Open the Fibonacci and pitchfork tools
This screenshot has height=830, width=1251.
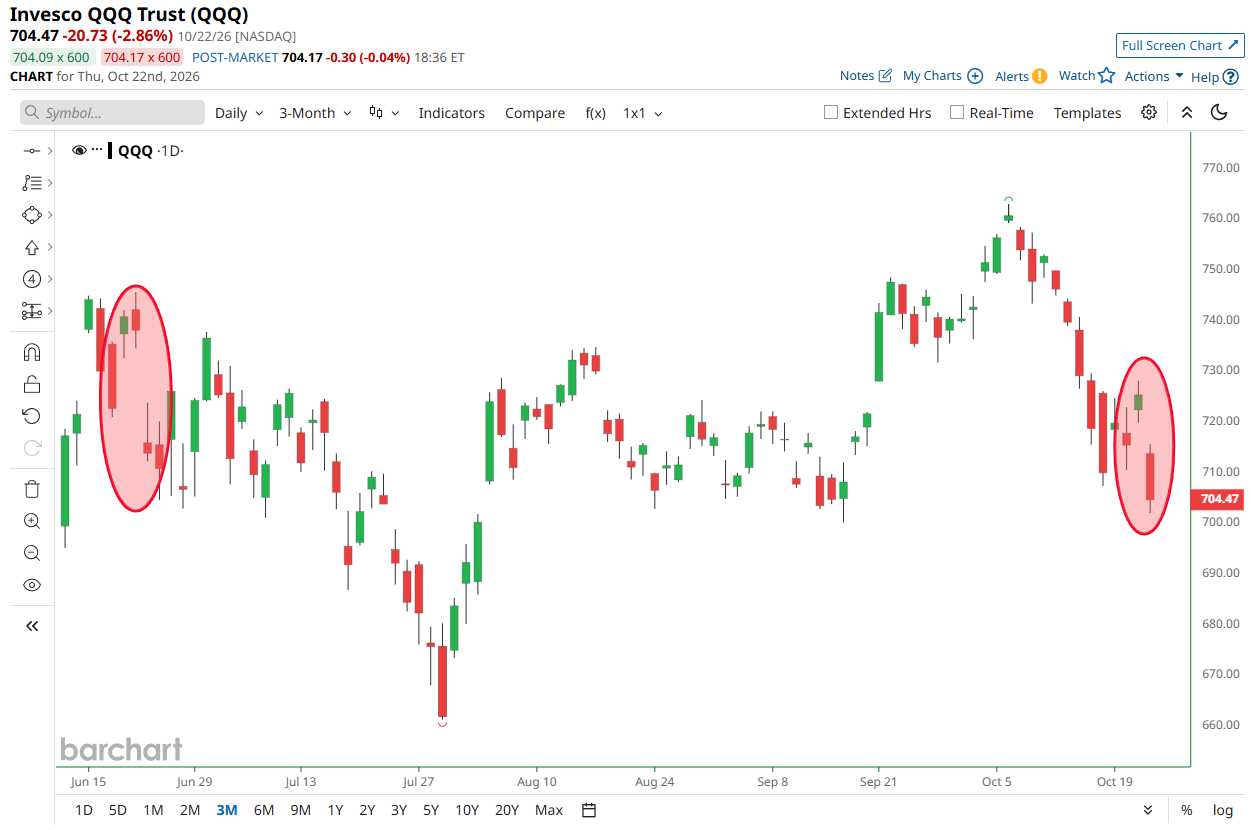click(x=31, y=183)
